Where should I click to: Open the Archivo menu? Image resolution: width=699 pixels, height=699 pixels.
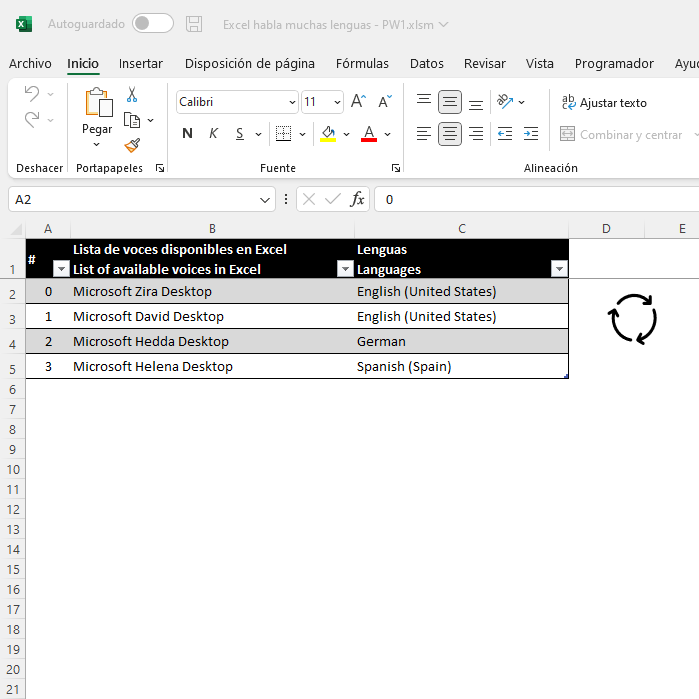pos(30,64)
